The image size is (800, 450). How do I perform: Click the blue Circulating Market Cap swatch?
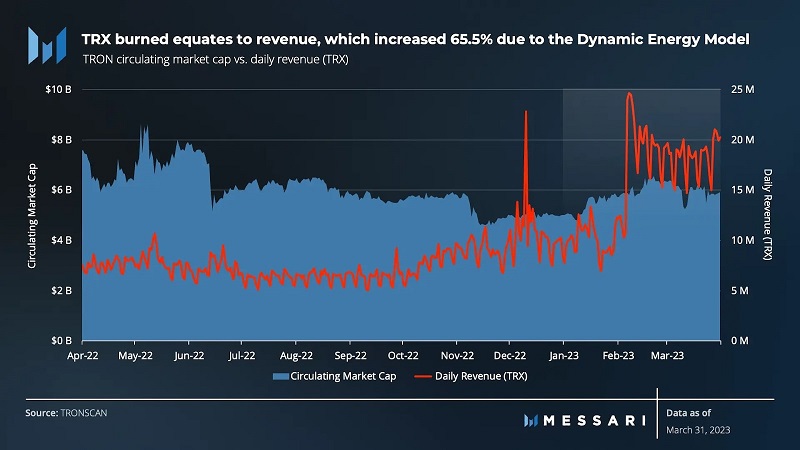tap(279, 377)
